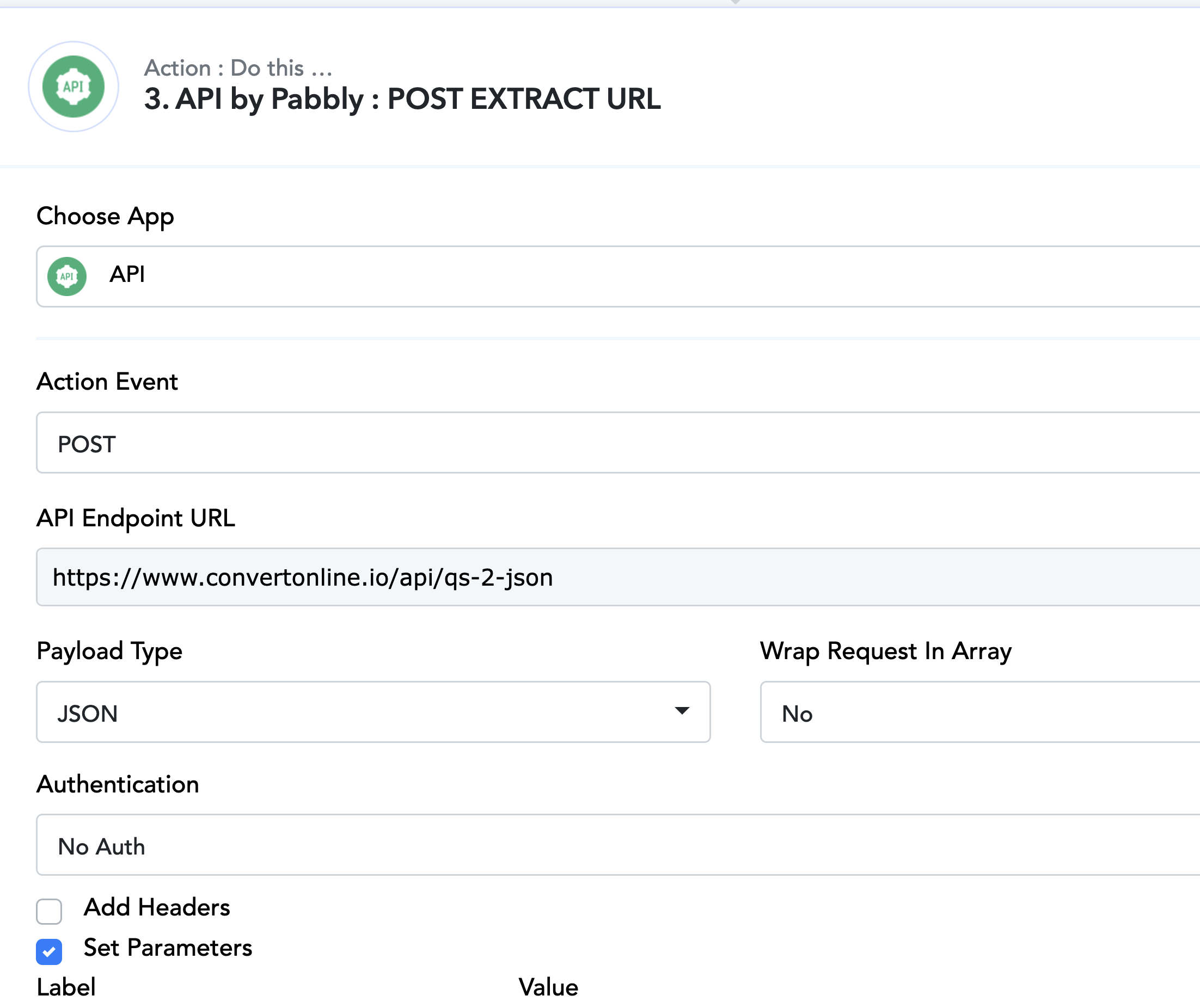Open the Action Event POST dropdown

(618, 443)
